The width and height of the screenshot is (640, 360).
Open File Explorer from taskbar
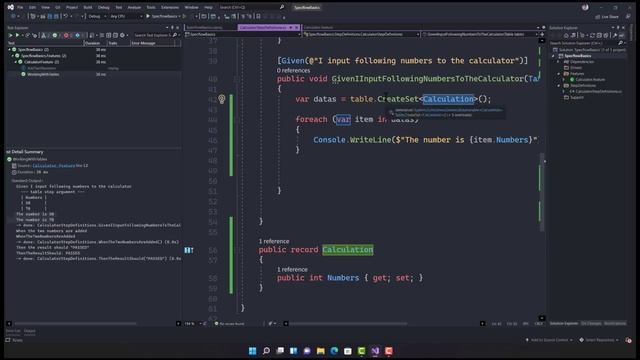[320, 351]
